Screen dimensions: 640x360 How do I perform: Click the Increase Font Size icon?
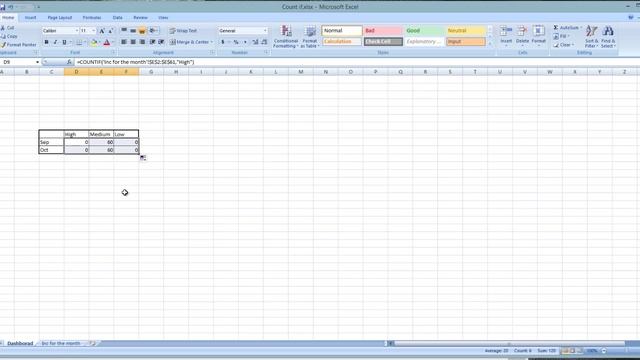tap(102, 31)
